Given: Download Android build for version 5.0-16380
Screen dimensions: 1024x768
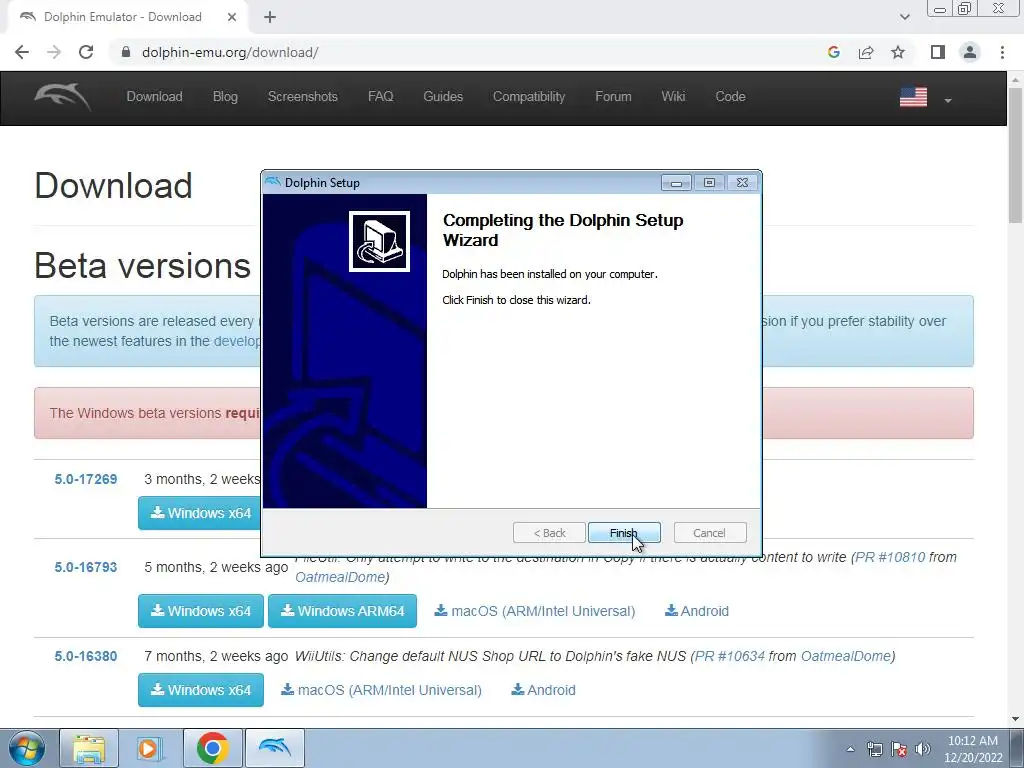Looking at the screenshot, I should [543, 690].
